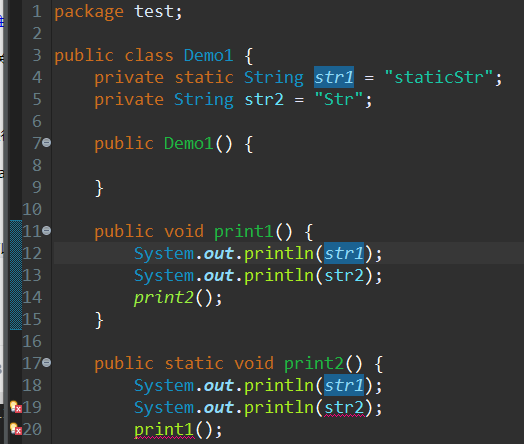The height and width of the screenshot is (444, 524).
Task: Click line number 1 in the gutter
Action: pyautogui.click(x=37, y=12)
